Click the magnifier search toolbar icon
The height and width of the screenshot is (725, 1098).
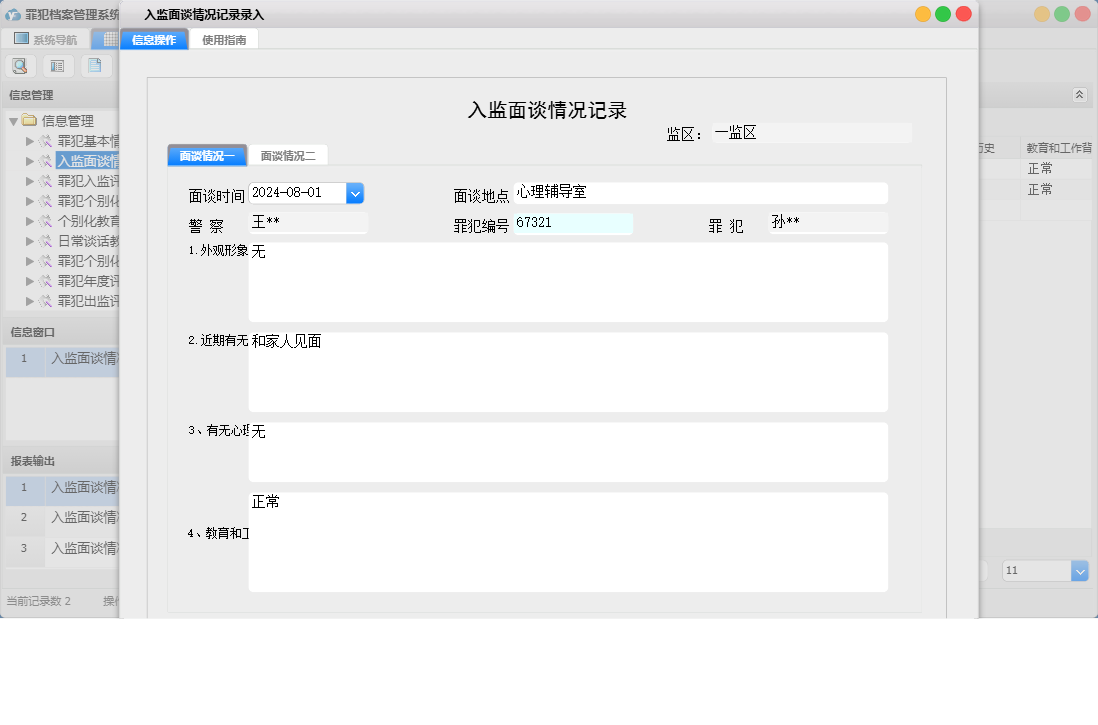pos(20,66)
